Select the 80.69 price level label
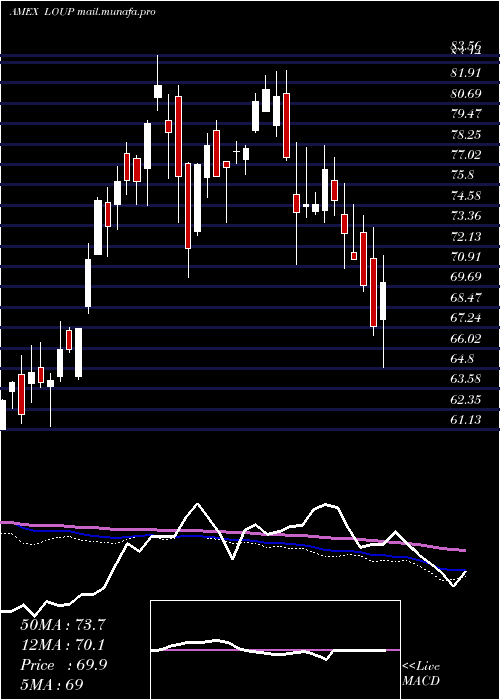The width and height of the screenshot is (500, 700). [x=466, y=93]
